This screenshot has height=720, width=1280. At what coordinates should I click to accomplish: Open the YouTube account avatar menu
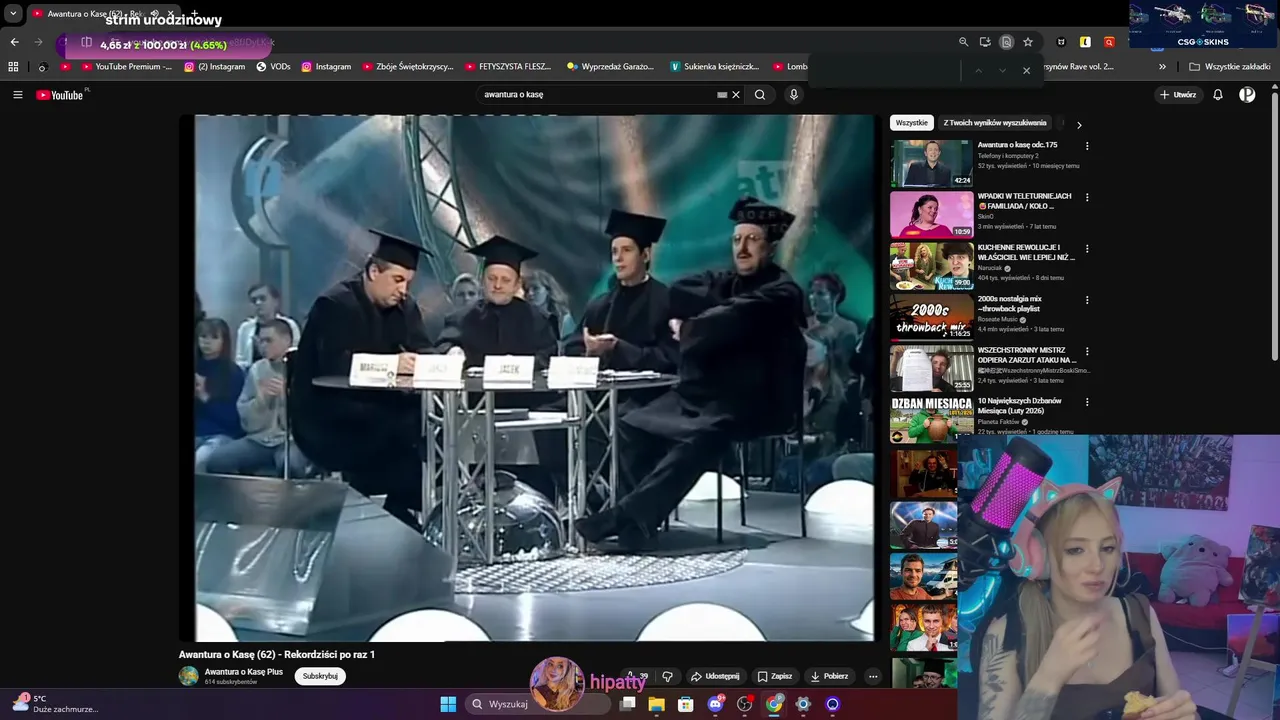(1247, 95)
